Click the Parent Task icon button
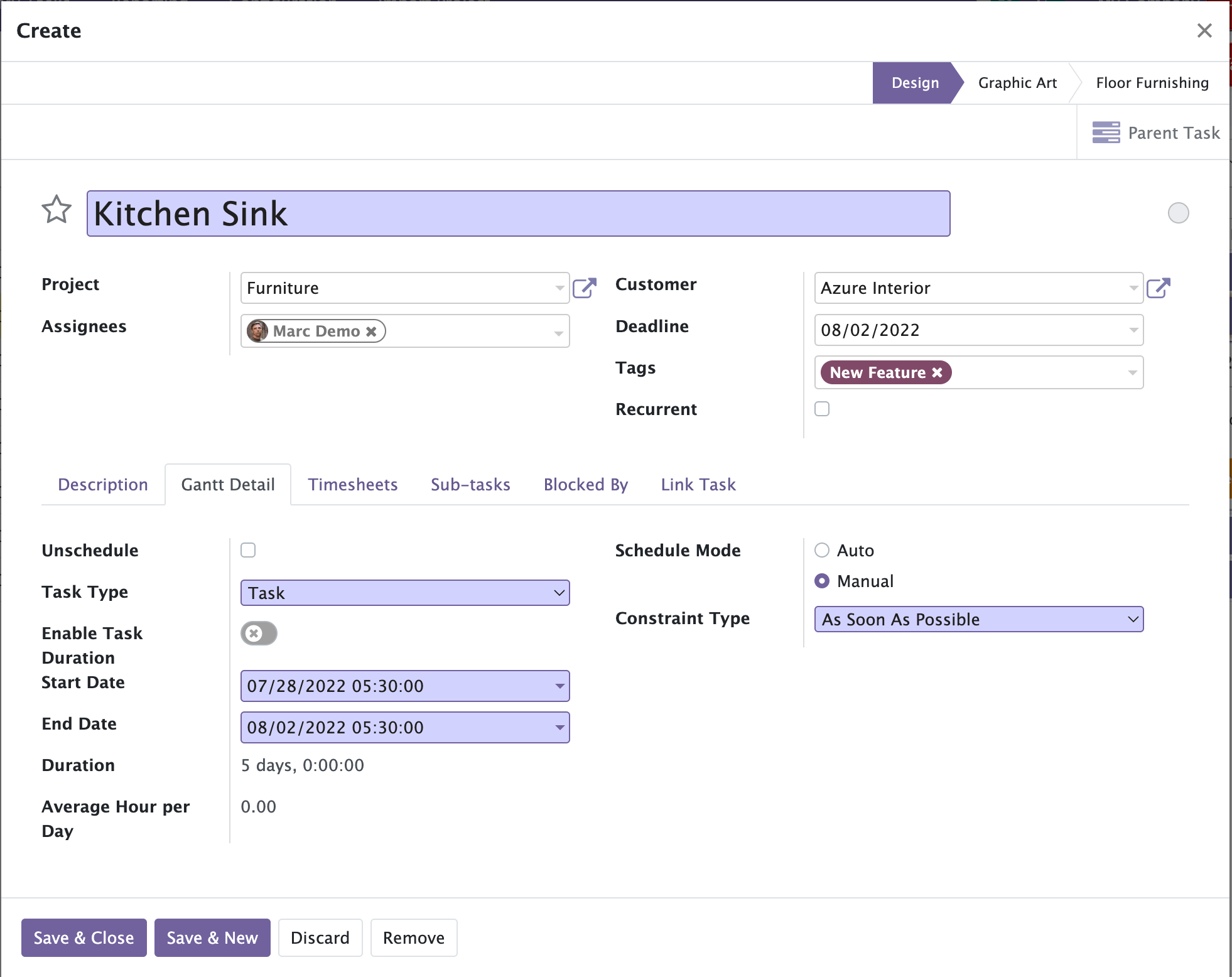The width and height of the screenshot is (1232, 977). pos(1106,132)
